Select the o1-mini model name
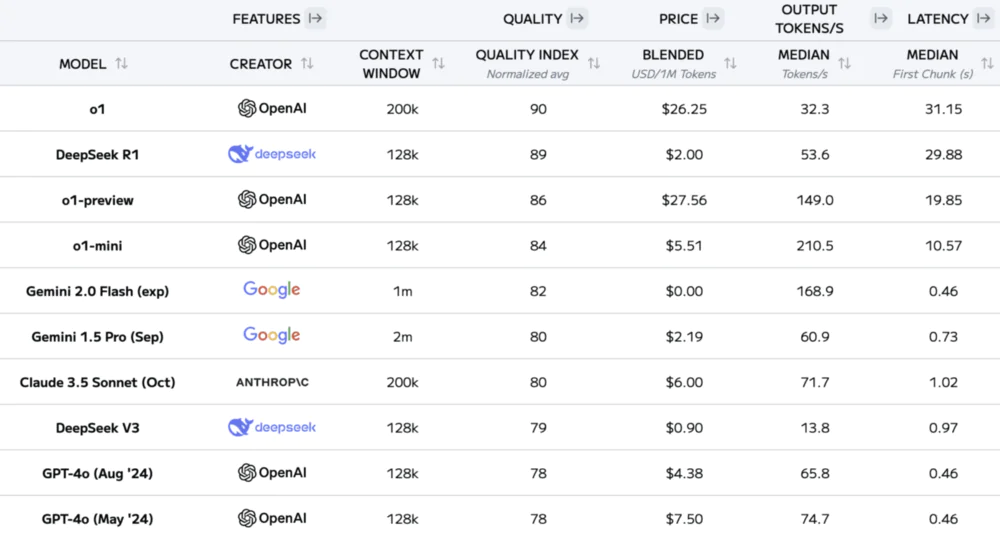This screenshot has width=1000, height=540. tap(97, 245)
